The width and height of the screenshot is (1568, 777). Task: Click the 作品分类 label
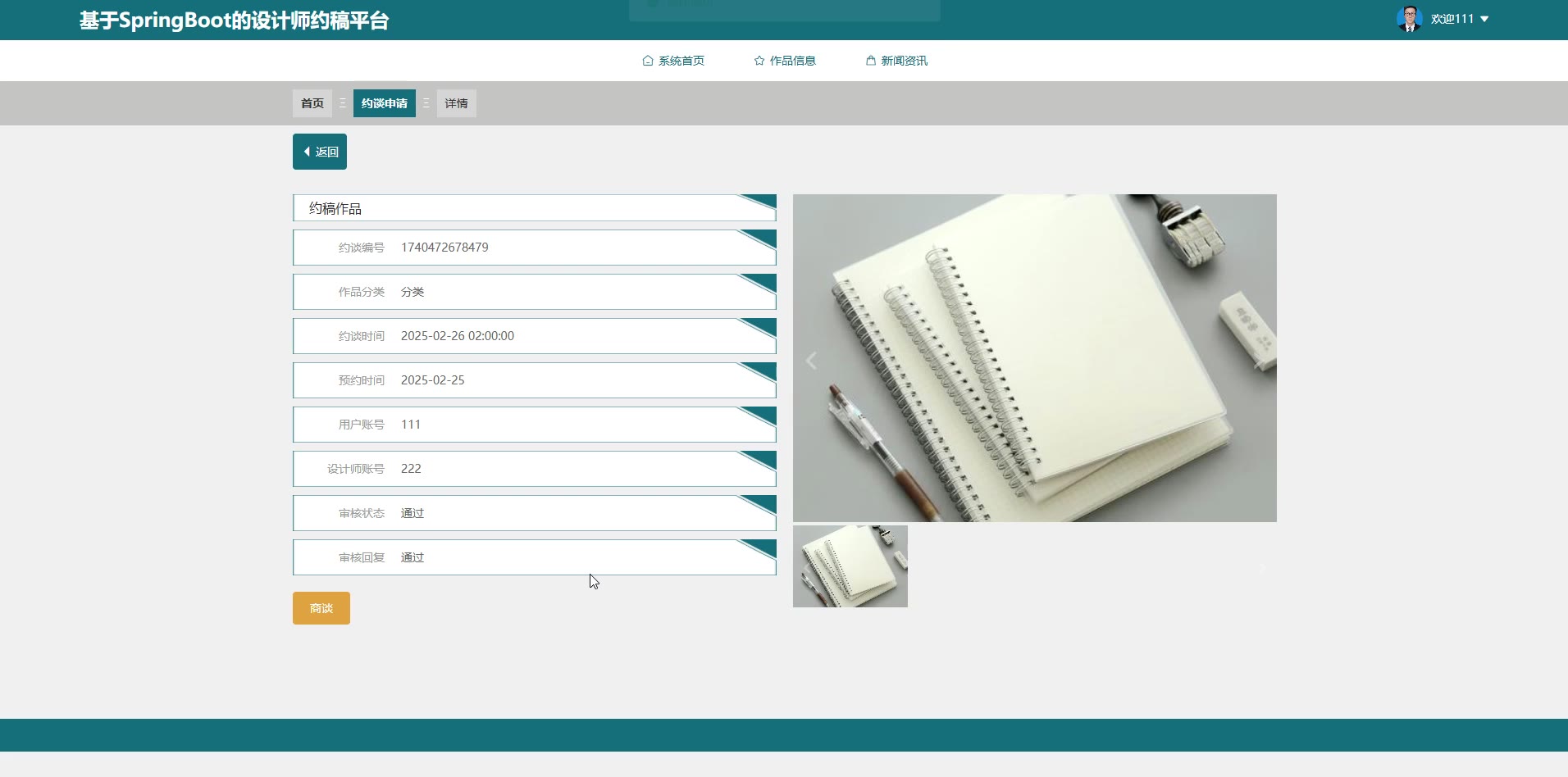click(x=362, y=292)
